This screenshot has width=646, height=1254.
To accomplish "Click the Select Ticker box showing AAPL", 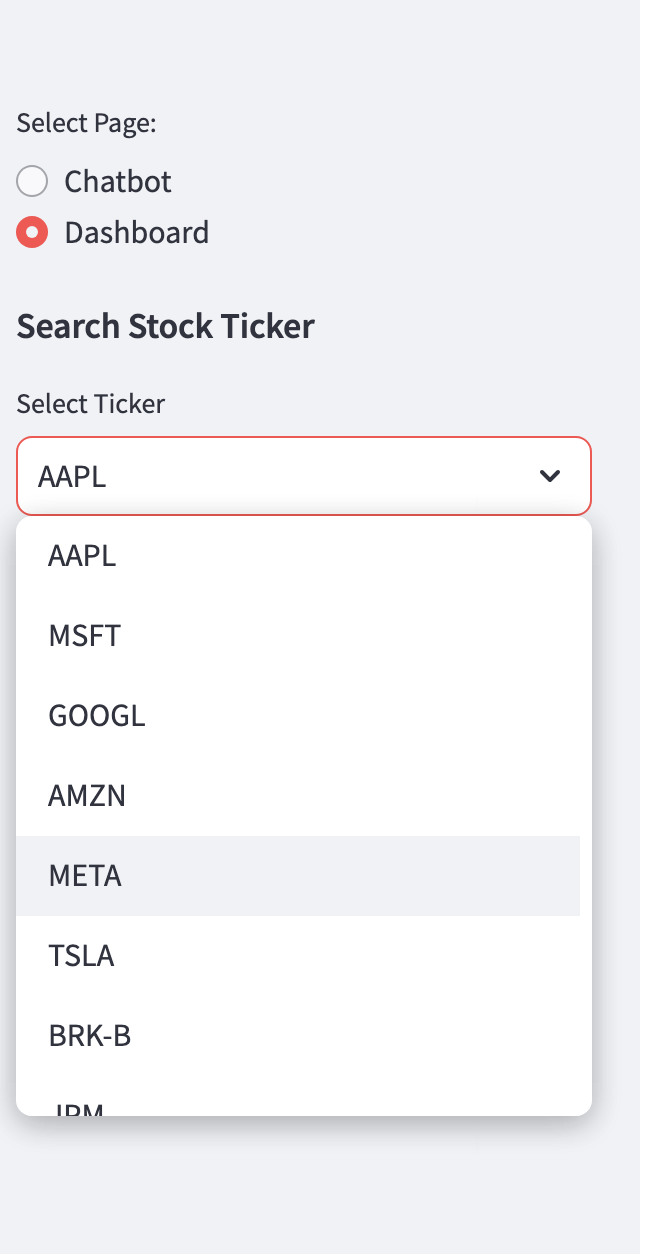I will (x=280, y=476).
